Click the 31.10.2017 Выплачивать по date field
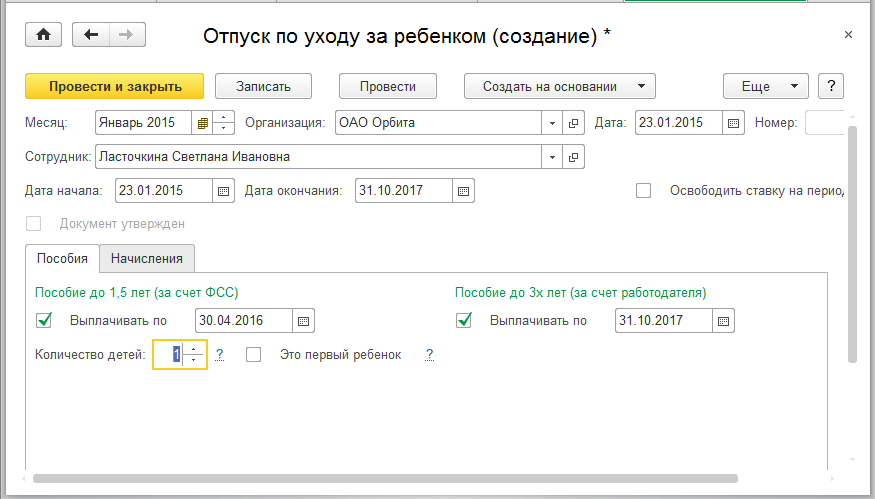 click(x=664, y=321)
